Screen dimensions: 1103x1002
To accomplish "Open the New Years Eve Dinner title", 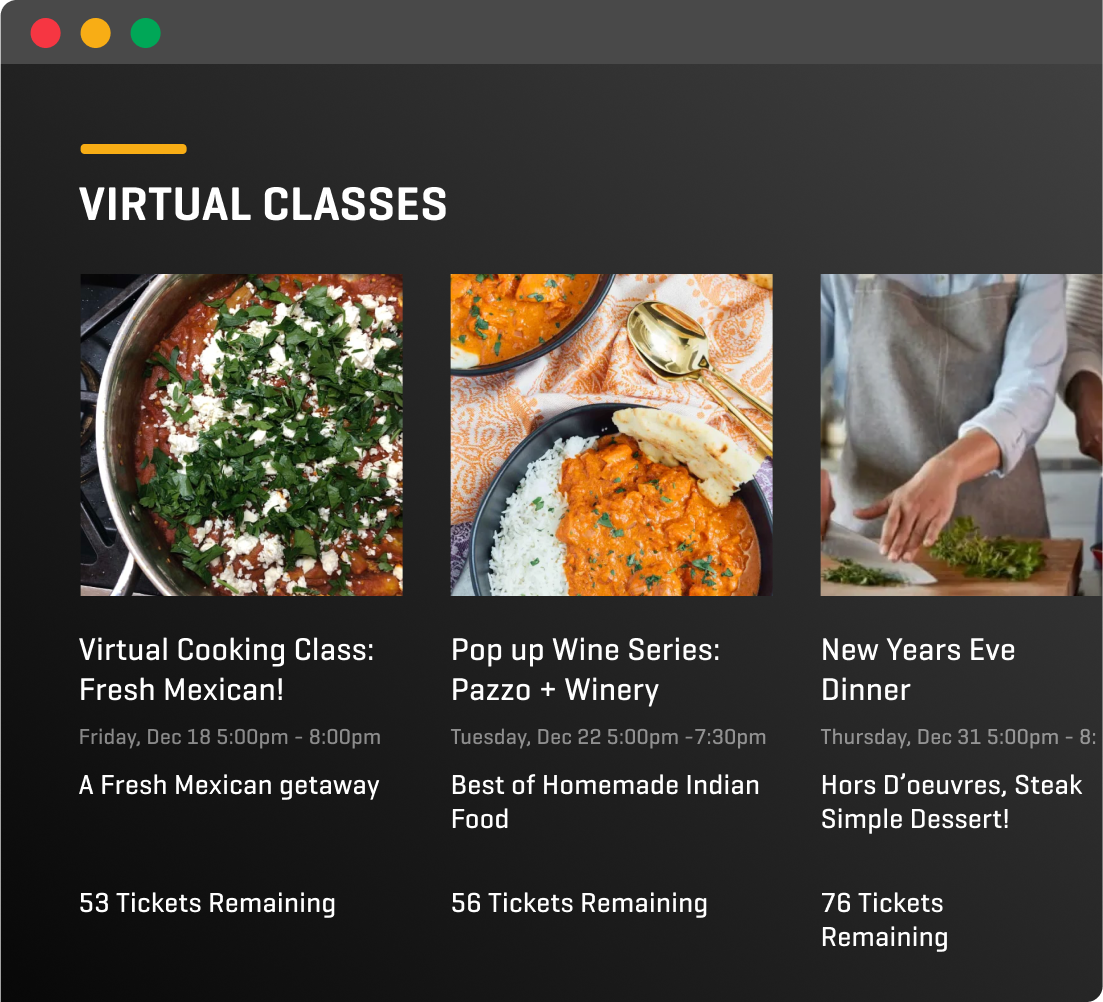I will click(x=918, y=670).
